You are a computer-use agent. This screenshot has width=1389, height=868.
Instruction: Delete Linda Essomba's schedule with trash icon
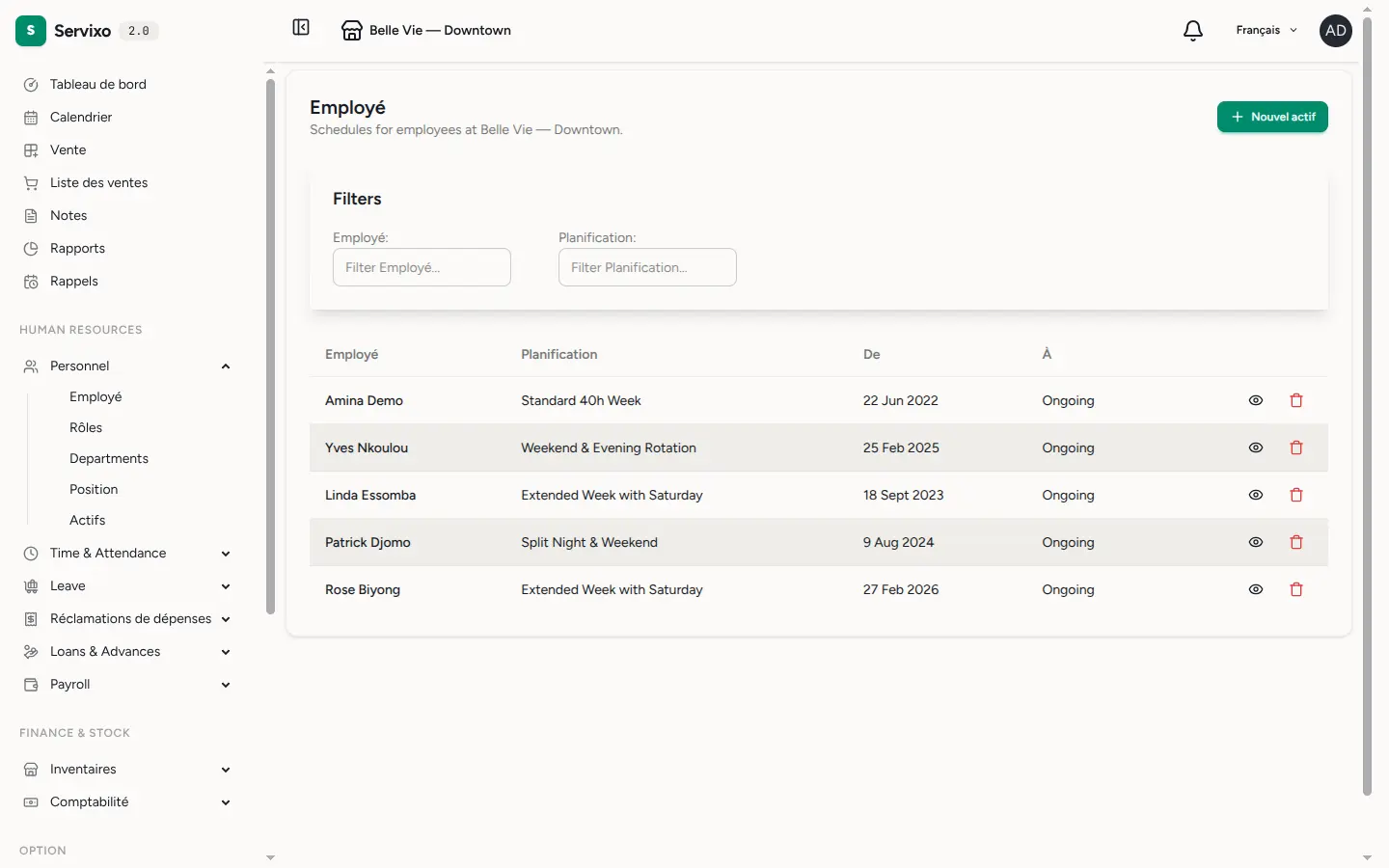[1296, 495]
